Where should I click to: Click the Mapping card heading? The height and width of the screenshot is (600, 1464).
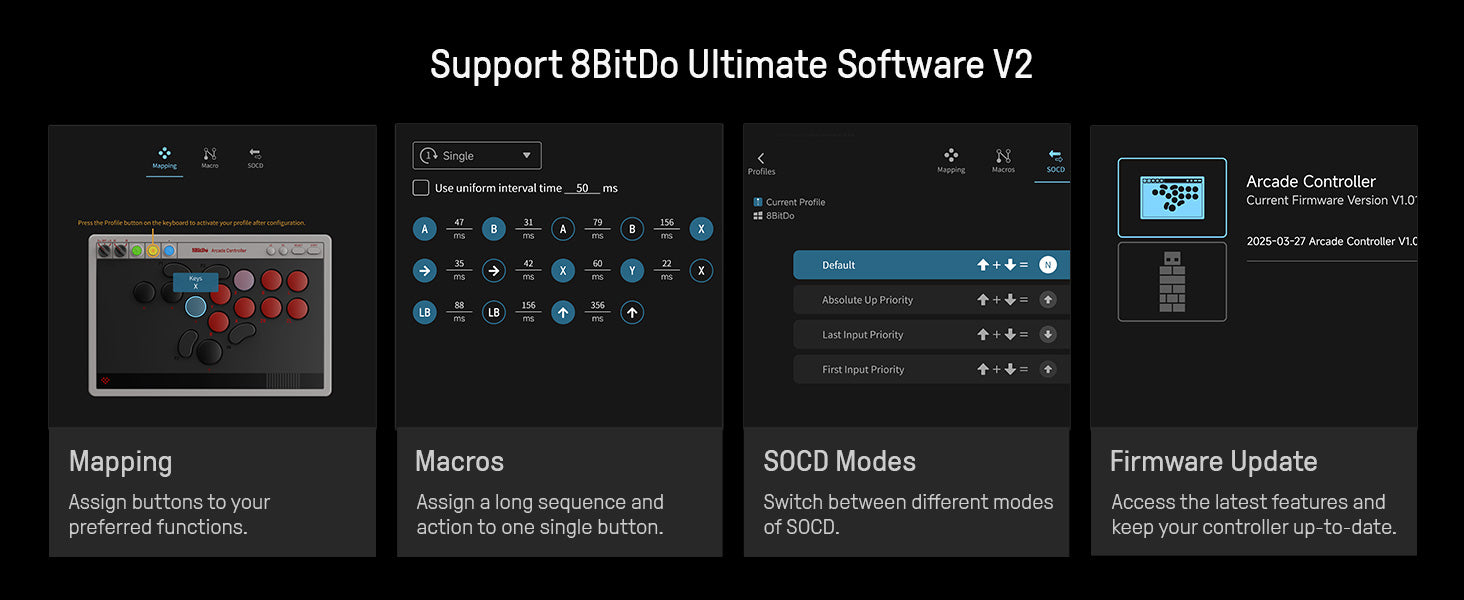coord(120,462)
